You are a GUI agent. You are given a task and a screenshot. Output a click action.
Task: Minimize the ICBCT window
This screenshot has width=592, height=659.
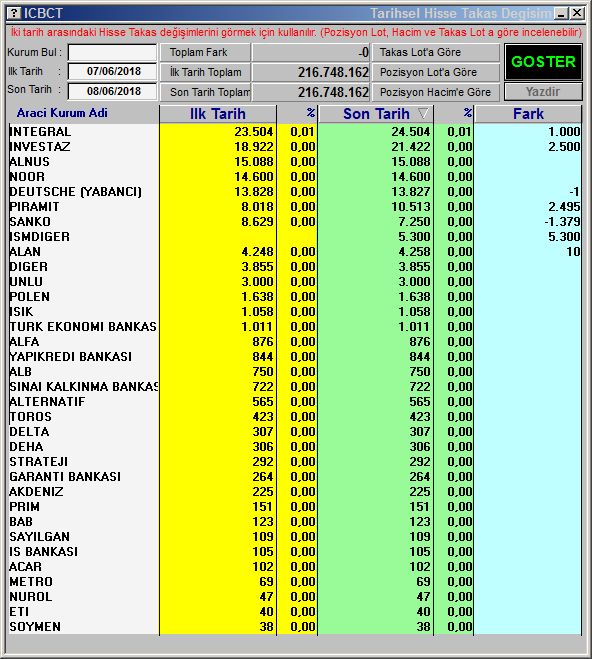[x=561, y=13]
